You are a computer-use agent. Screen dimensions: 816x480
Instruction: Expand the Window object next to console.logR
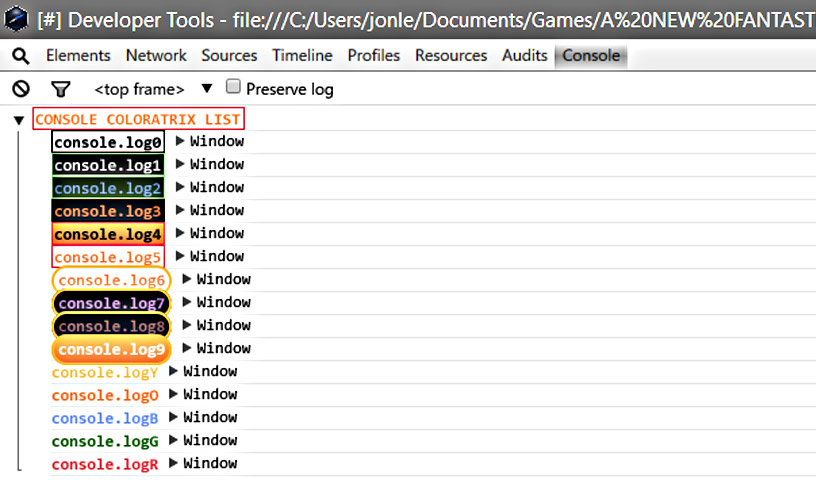click(173, 462)
